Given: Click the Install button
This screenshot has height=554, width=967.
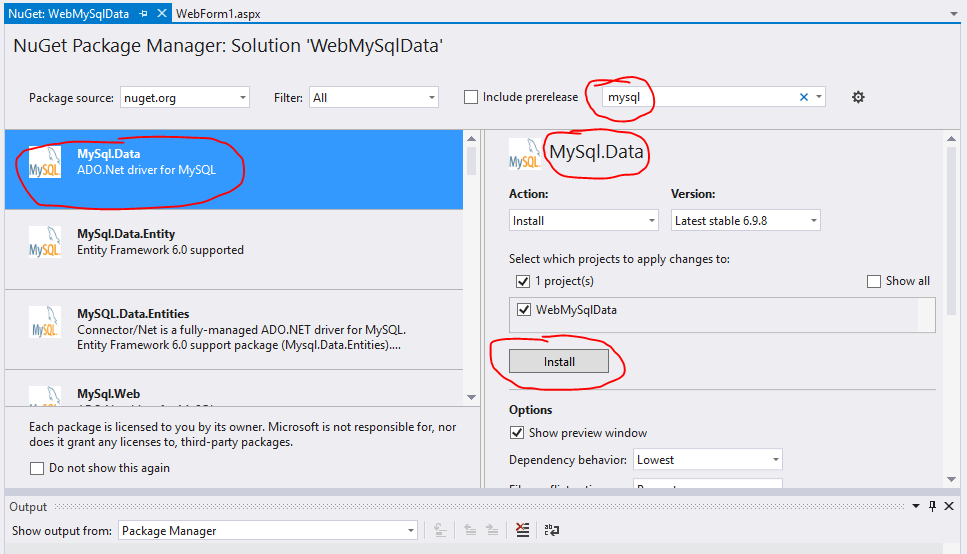Looking at the screenshot, I should (559, 361).
